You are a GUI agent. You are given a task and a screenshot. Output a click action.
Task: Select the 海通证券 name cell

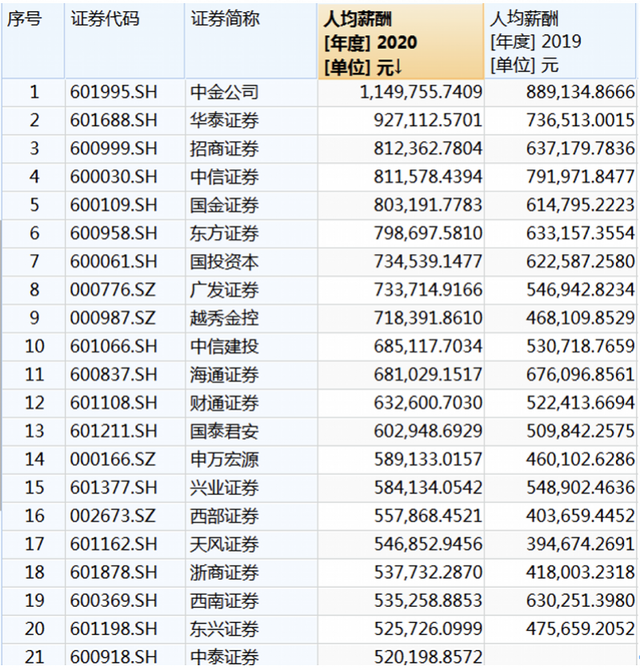(251, 375)
